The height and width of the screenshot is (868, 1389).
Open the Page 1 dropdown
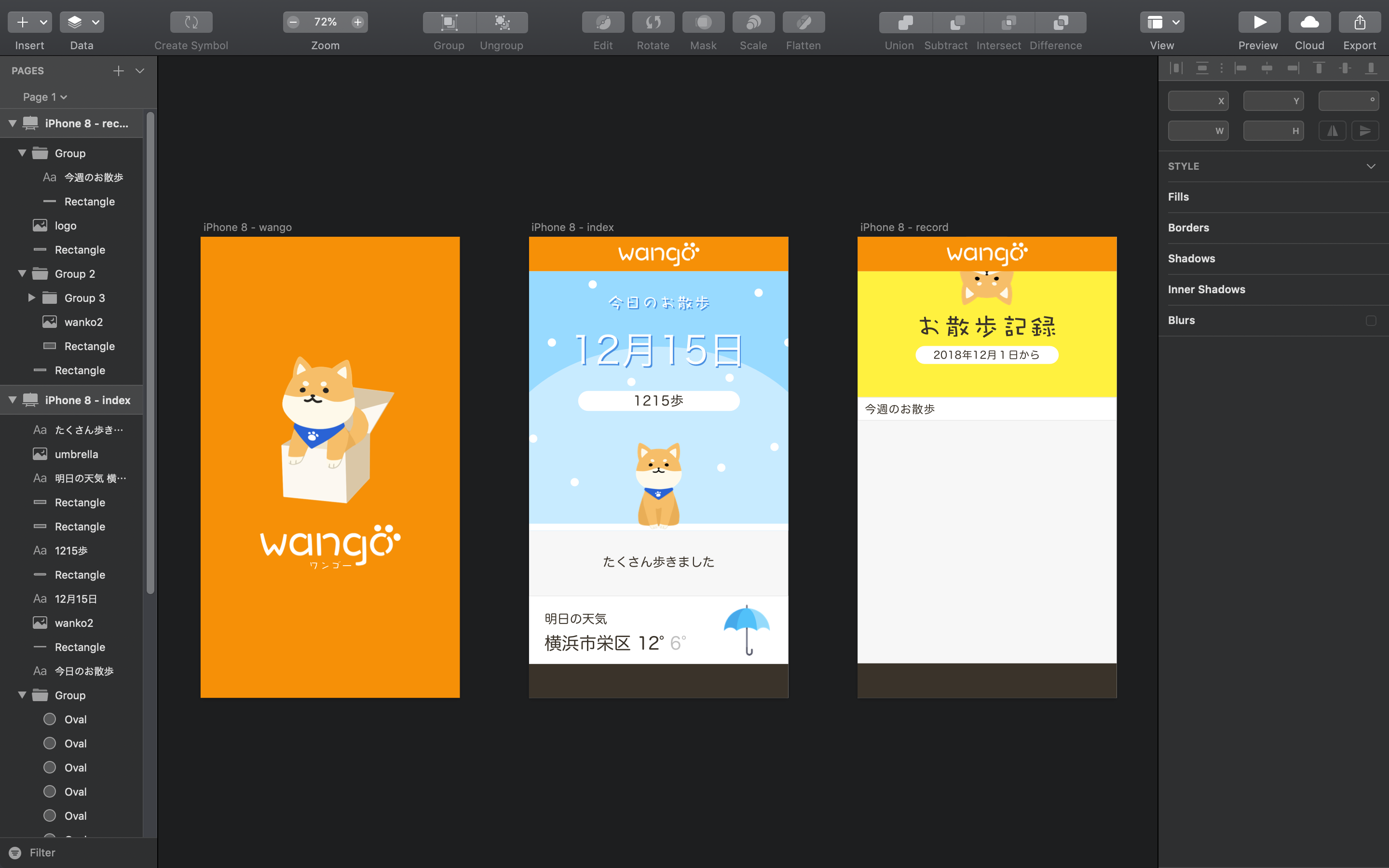click(x=45, y=97)
